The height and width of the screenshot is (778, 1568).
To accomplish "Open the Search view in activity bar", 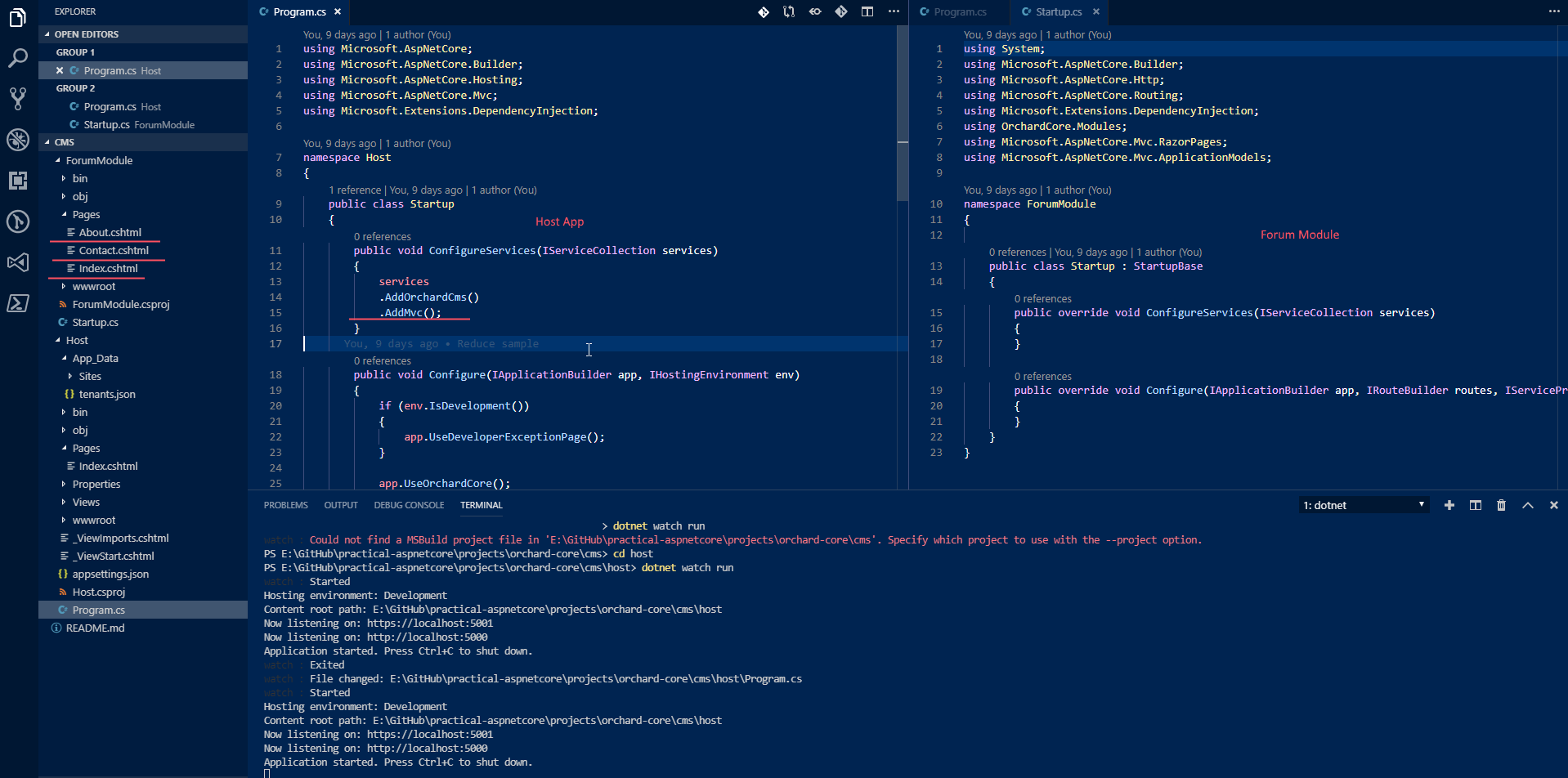I will pos(18,58).
